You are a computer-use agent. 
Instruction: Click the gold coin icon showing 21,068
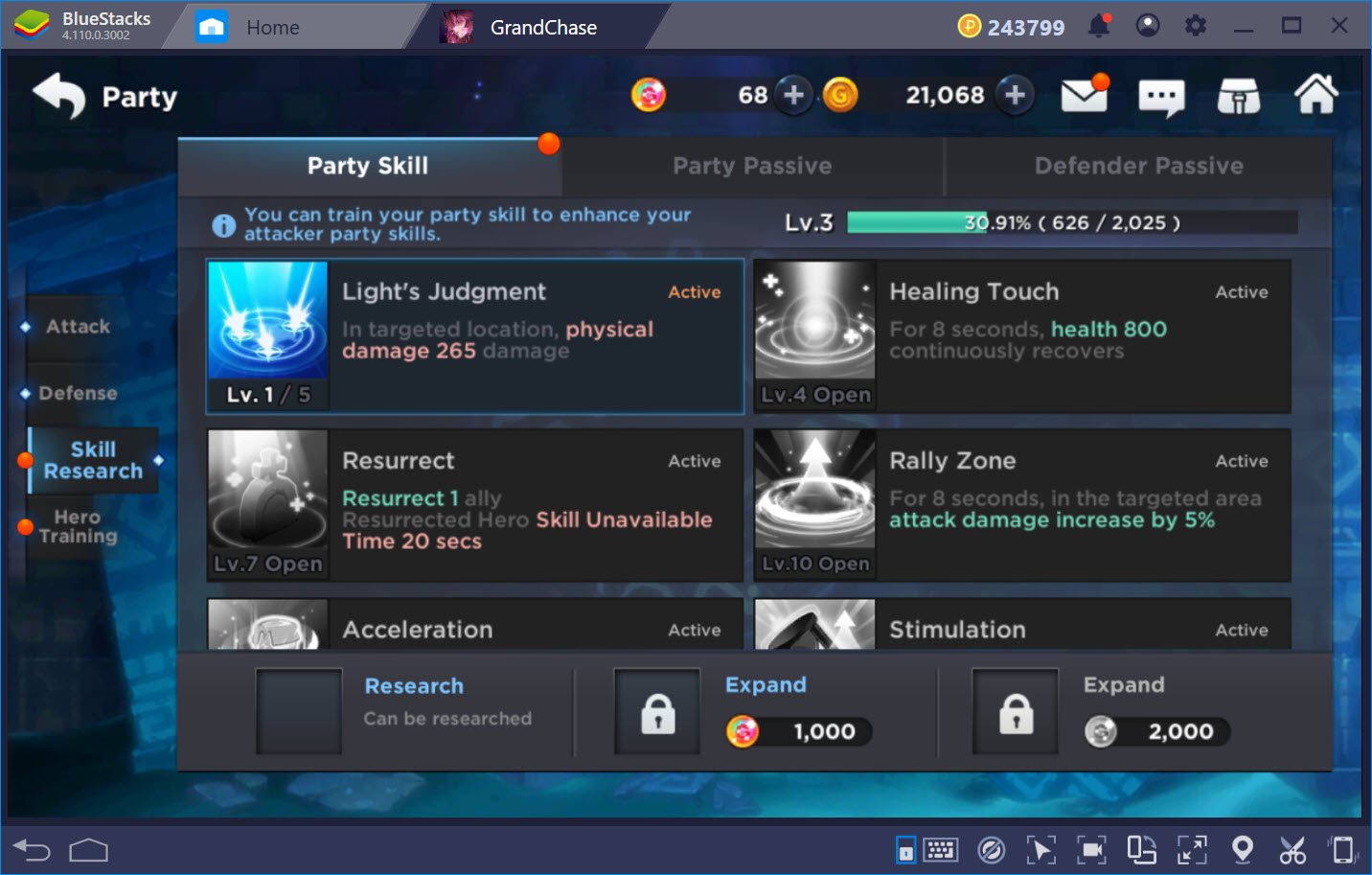(840, 95)
